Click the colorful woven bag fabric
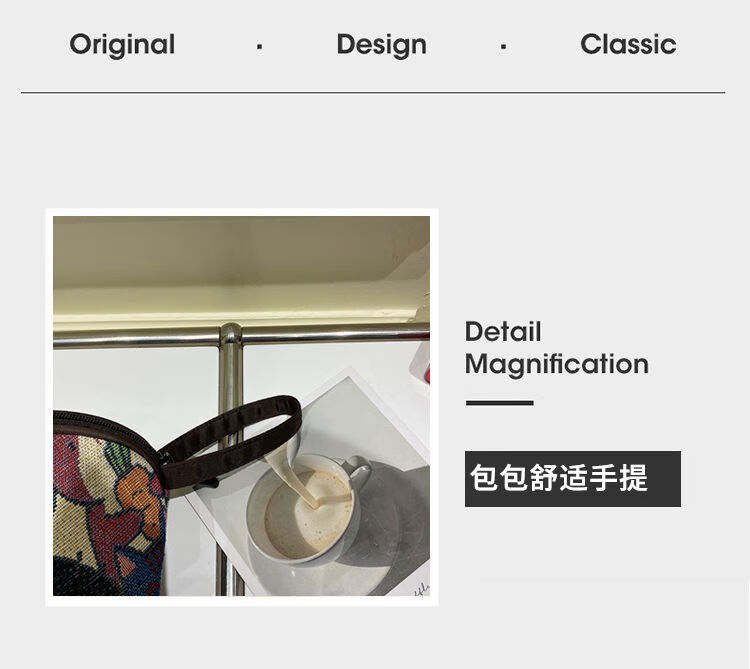 tap(108, 514)
